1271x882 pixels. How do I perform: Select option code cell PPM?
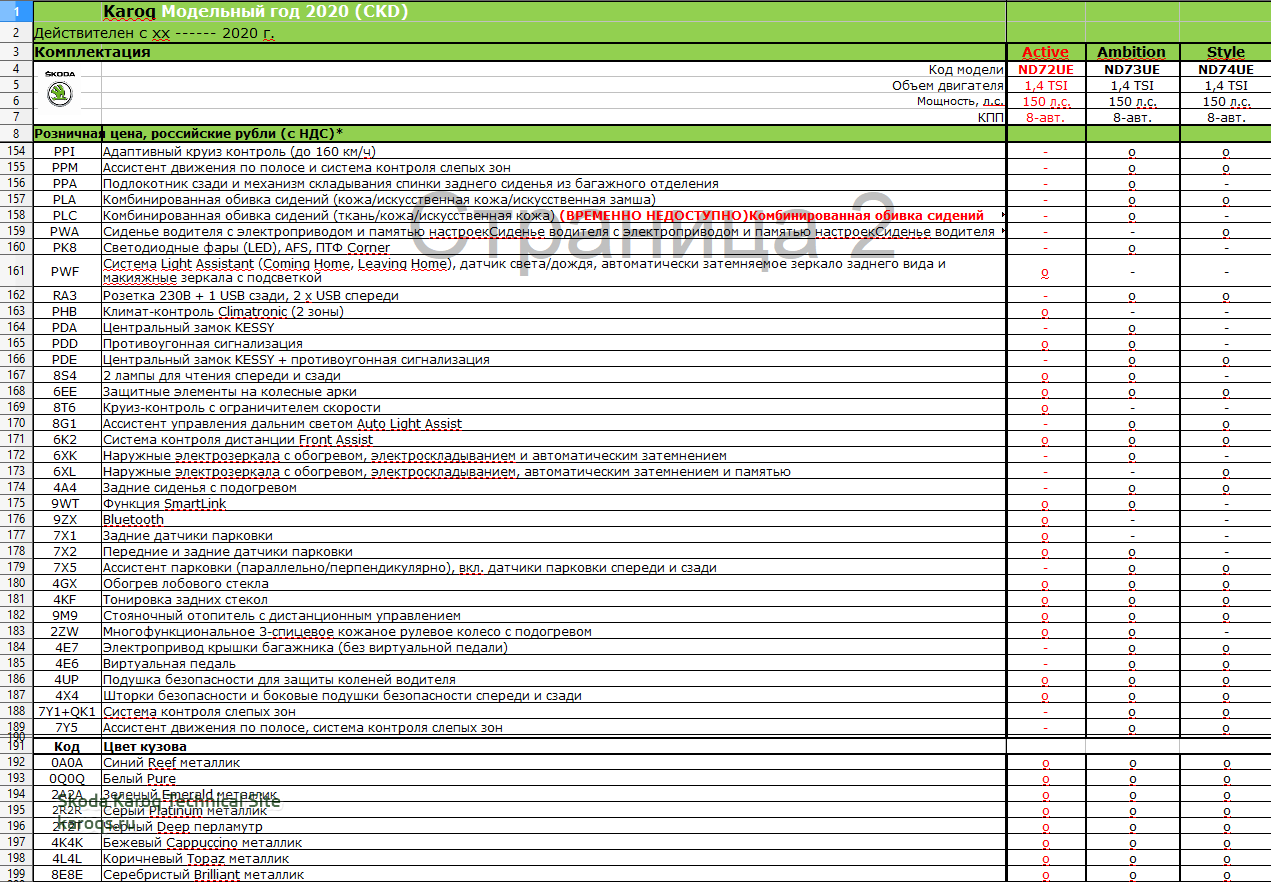click(65, 167)
